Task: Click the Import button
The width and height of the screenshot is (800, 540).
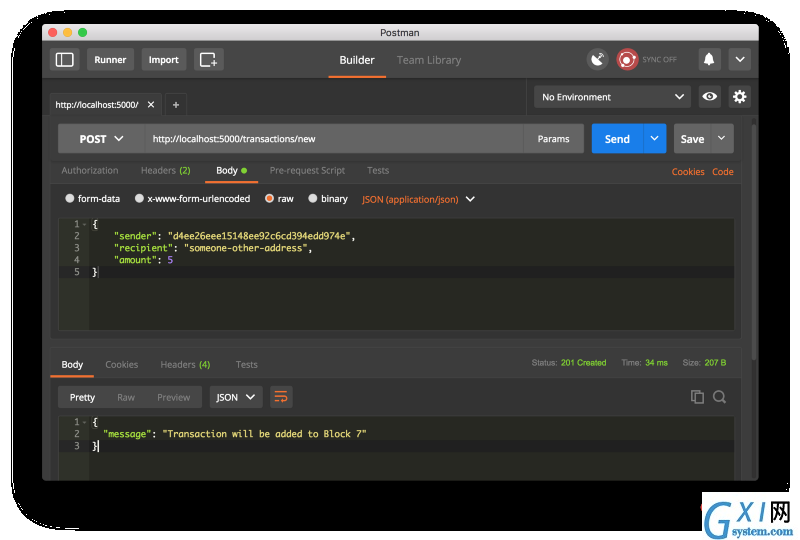Action: (164, 60)
